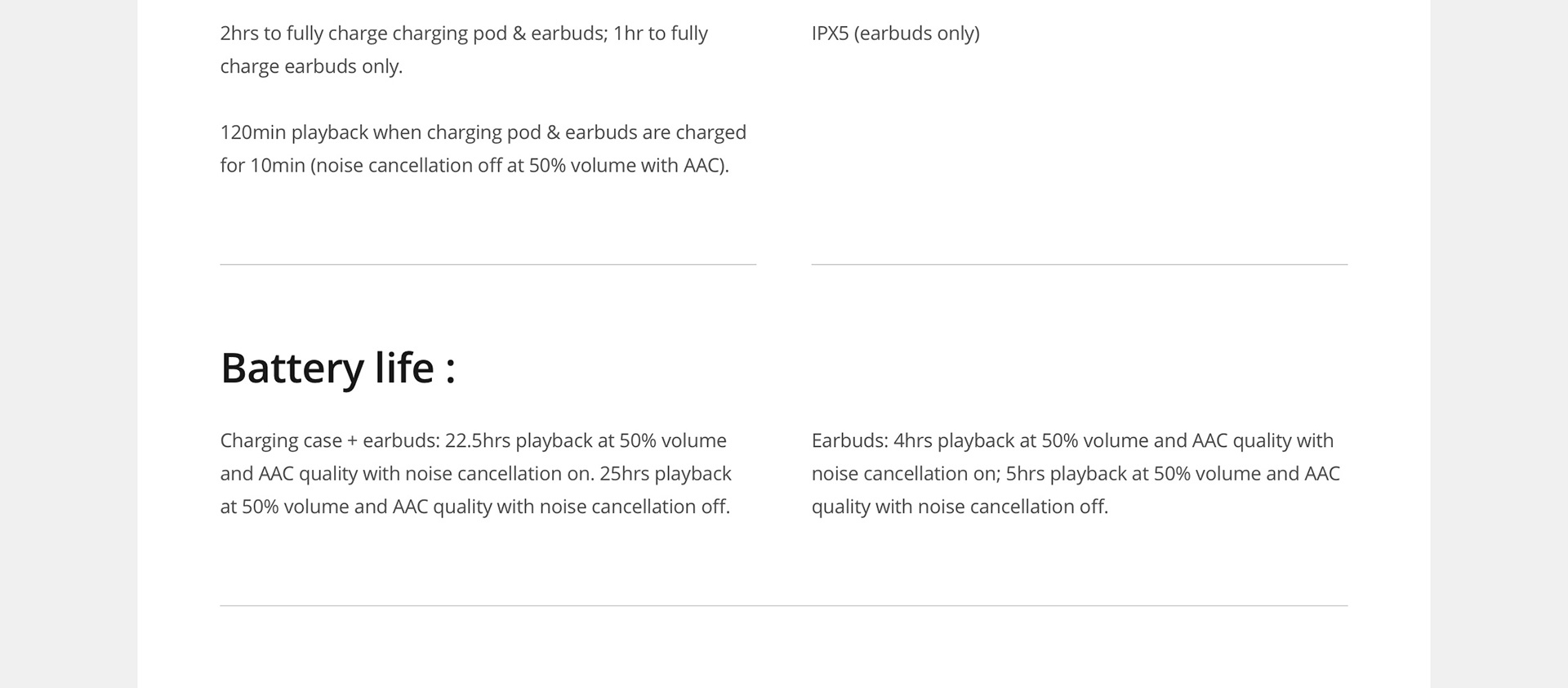Click 'charge earbuds only.' line
Screen dimensions: 1568x688
tap(311, 66)
